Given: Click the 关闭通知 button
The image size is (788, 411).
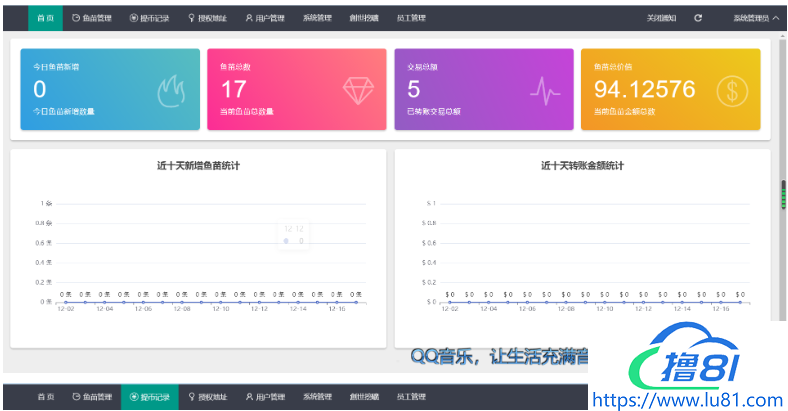Looking at the screenshot, I should tap(660, 18).
